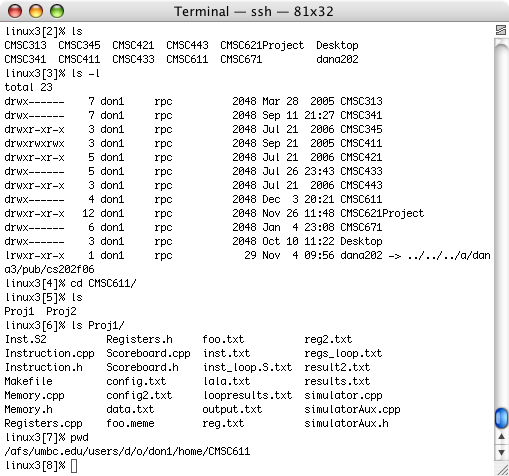Click file name Registers.cpp
The width and height of the screenshot is (509, 476).
click(44, 424)
